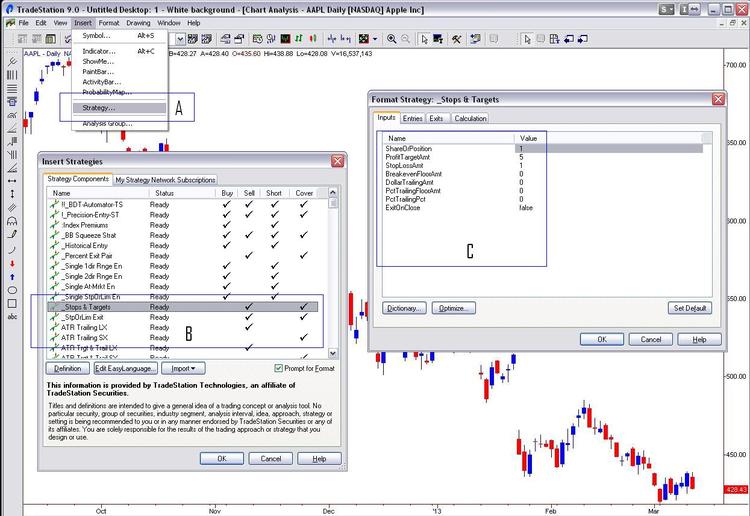Select the ellipse drawing tool

12,290
